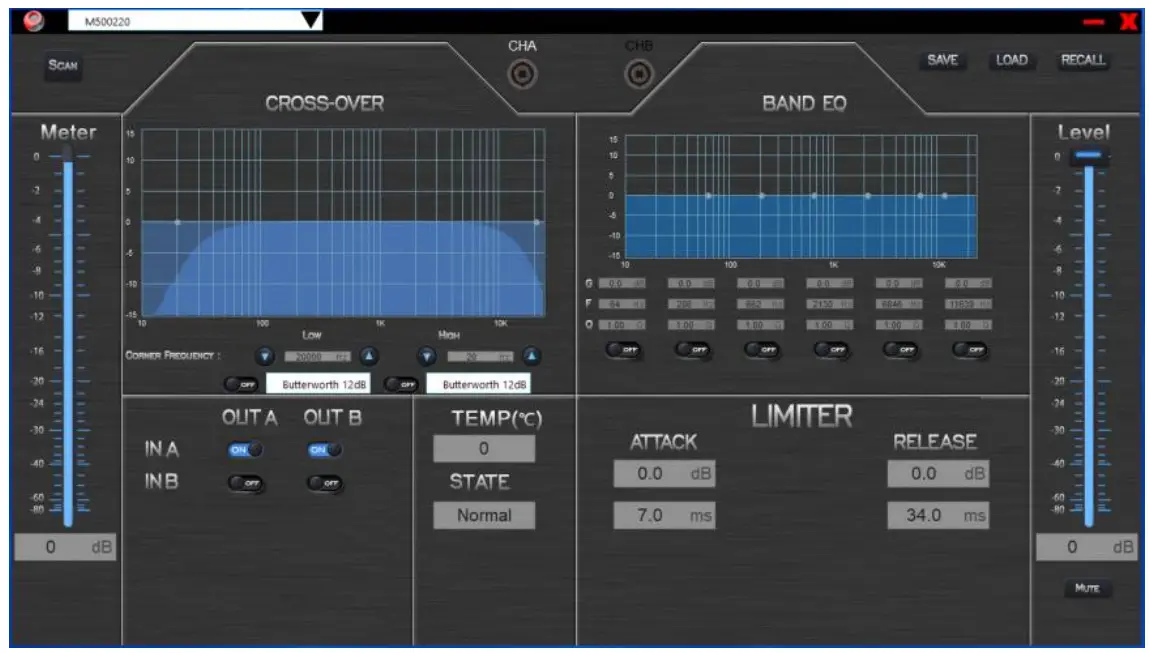Image resolution: width=1149 pixels, height=653 pixels.
Task: Increase the Low corner frequency with up arrow
Action: [x=369, y=356]
